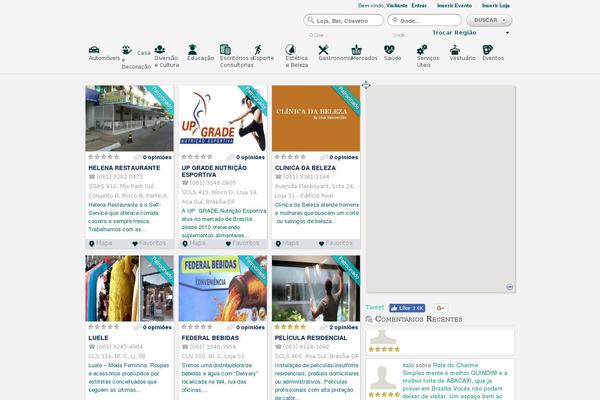Click the star rating for Luele

pos(104,327)
